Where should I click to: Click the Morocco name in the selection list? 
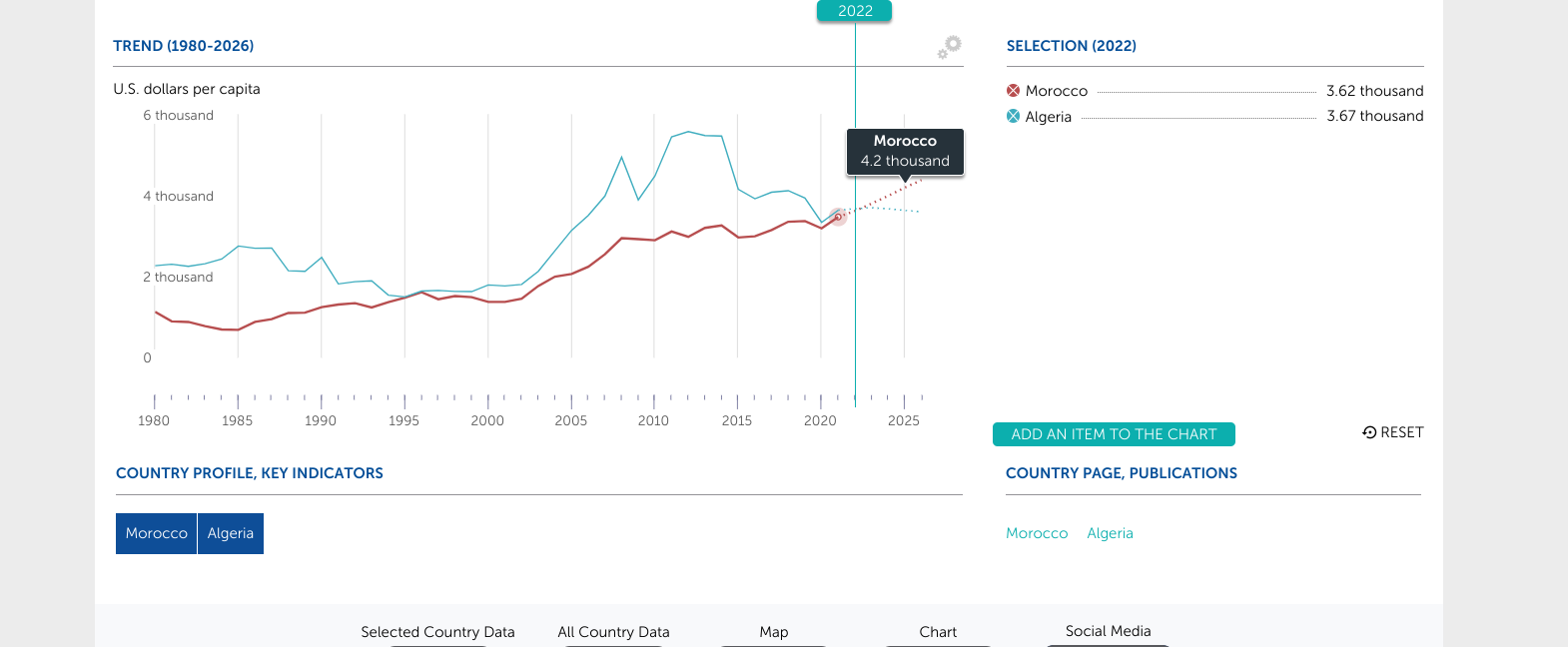click(x=1057, y=91)
